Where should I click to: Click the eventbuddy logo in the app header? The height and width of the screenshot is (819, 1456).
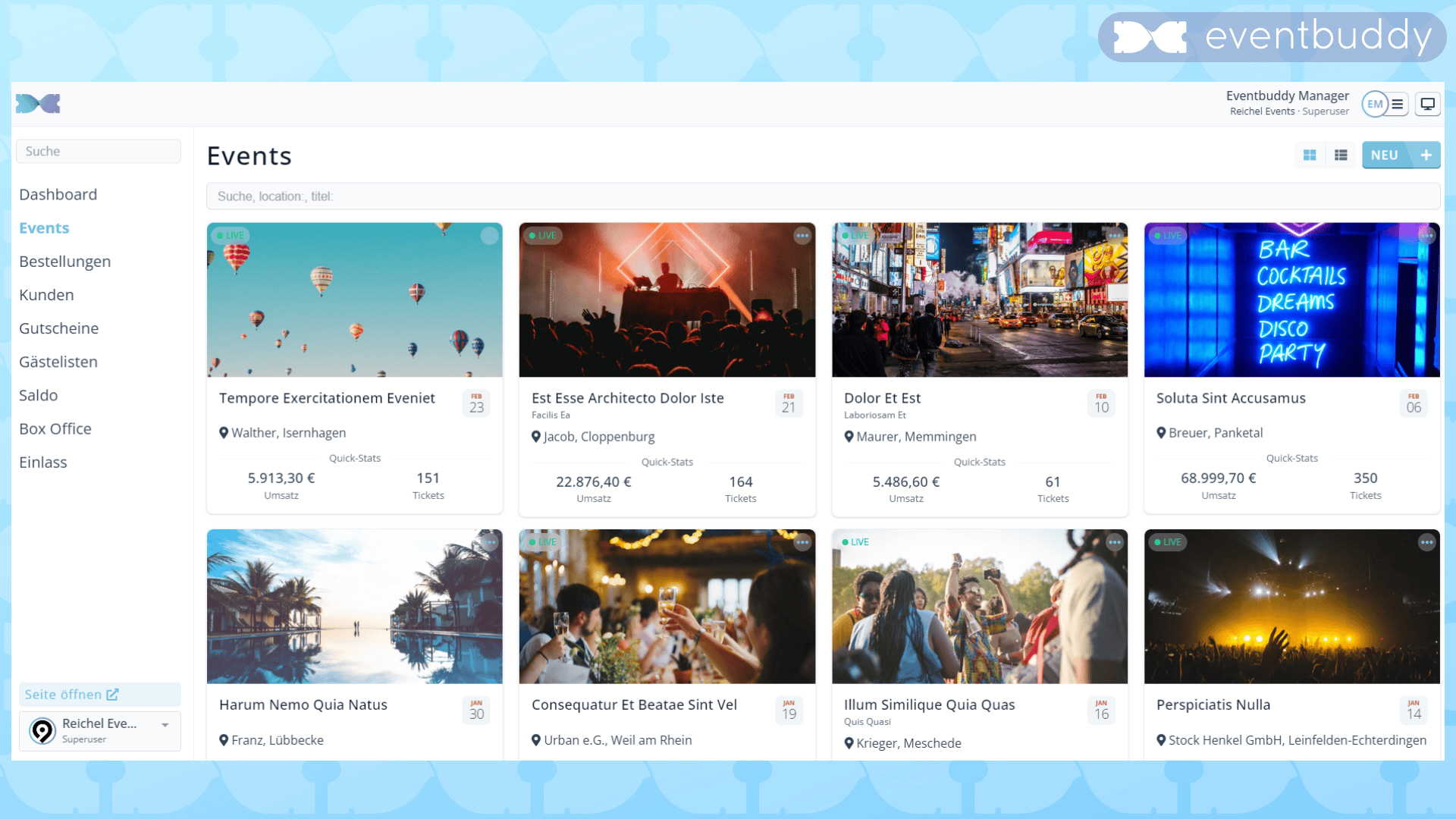point(38,103)
